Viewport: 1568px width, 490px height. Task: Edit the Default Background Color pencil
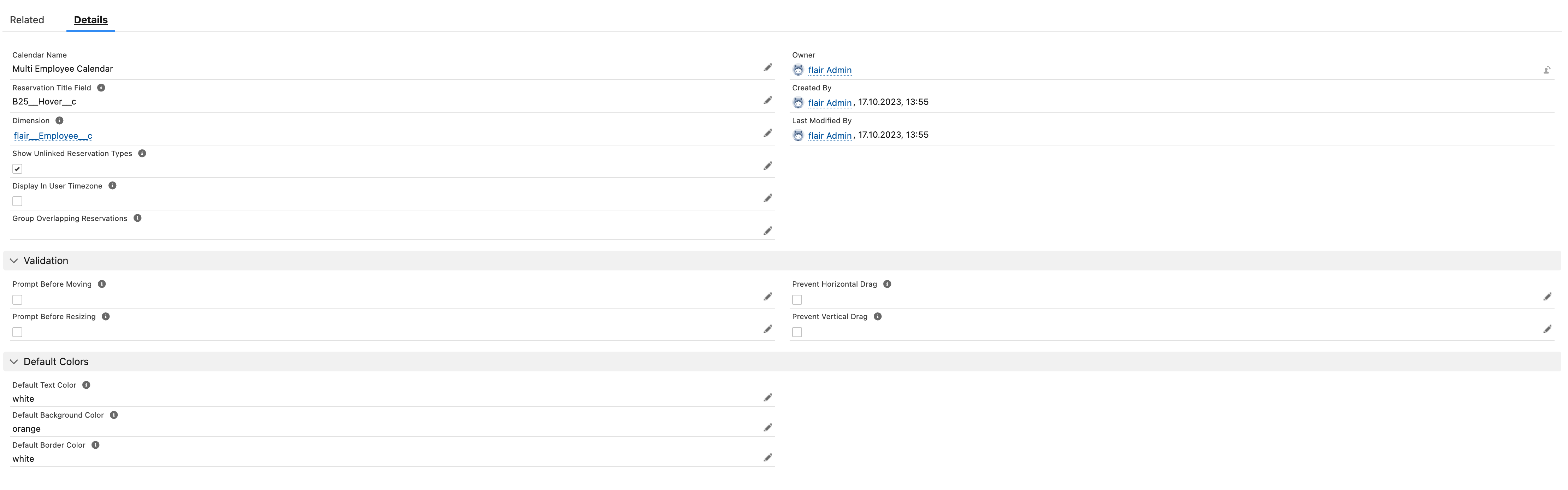click(767, 428)
